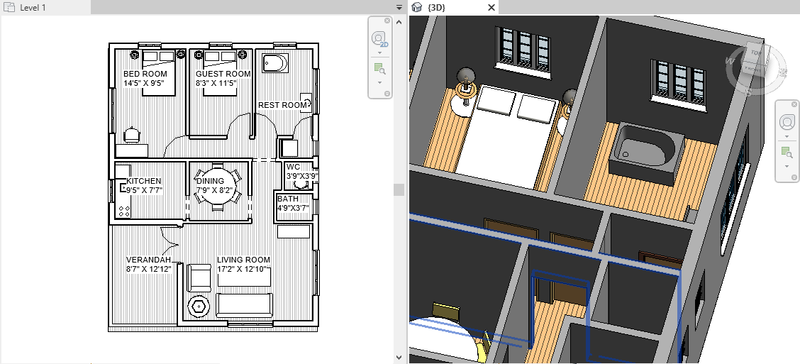Close the 3D view navigation bar
800x364 pixels.
point(794,104)
